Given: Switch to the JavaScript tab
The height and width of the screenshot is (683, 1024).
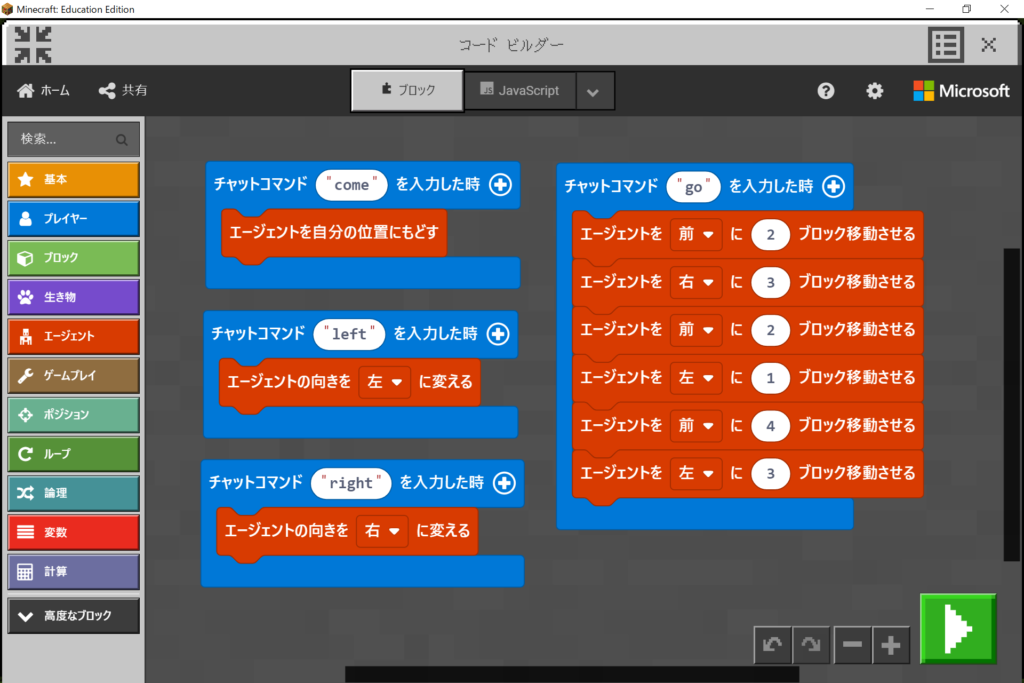Looking at the screenshot, I should [519, 91].
